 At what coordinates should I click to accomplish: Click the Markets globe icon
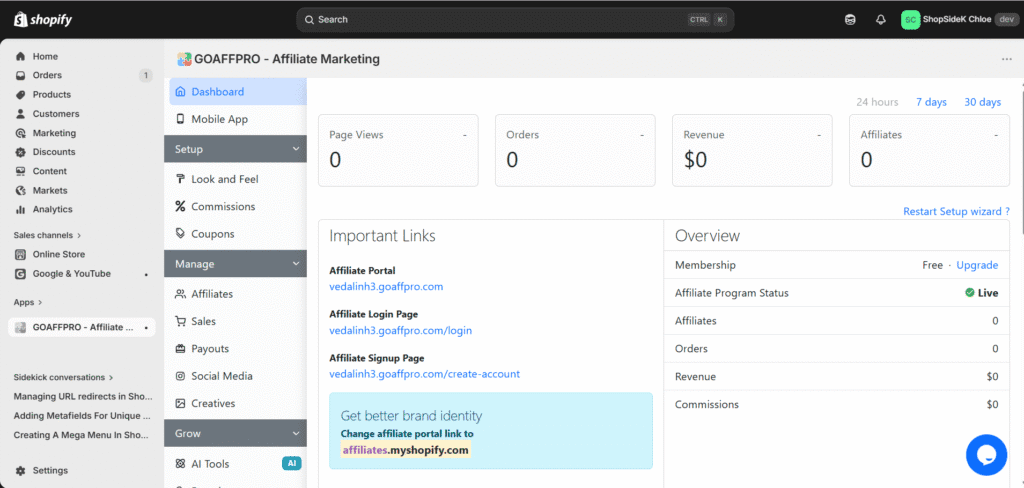pos(20,190)
